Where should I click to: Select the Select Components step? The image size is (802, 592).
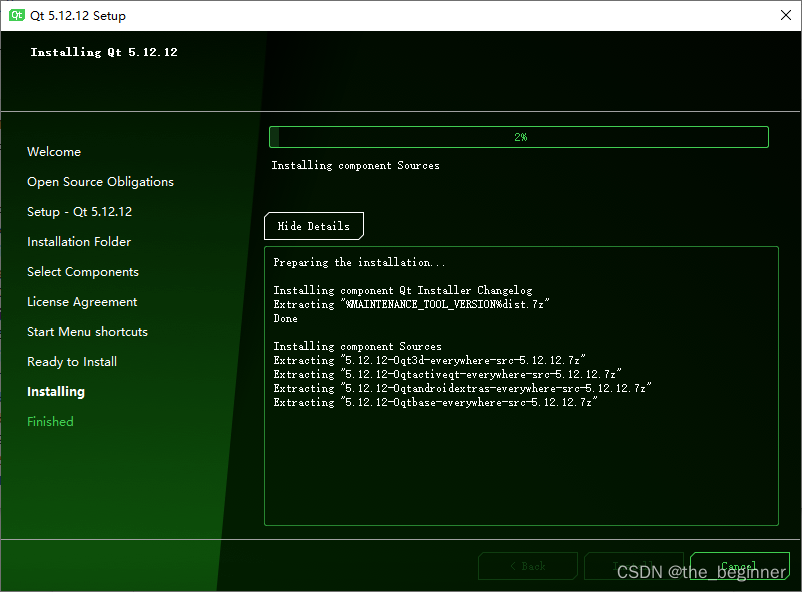(83, 272)
